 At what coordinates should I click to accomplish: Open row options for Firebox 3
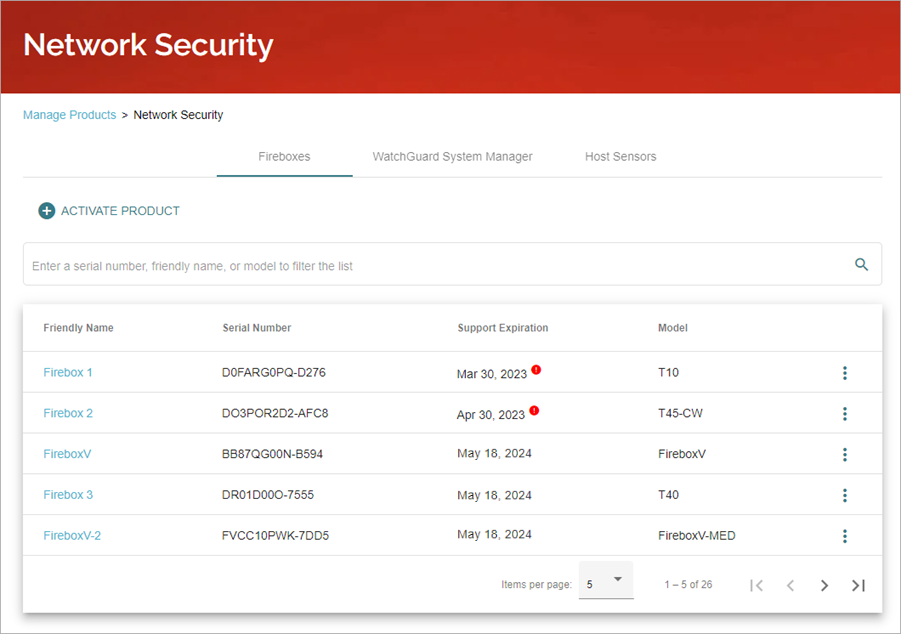[845, 495]
